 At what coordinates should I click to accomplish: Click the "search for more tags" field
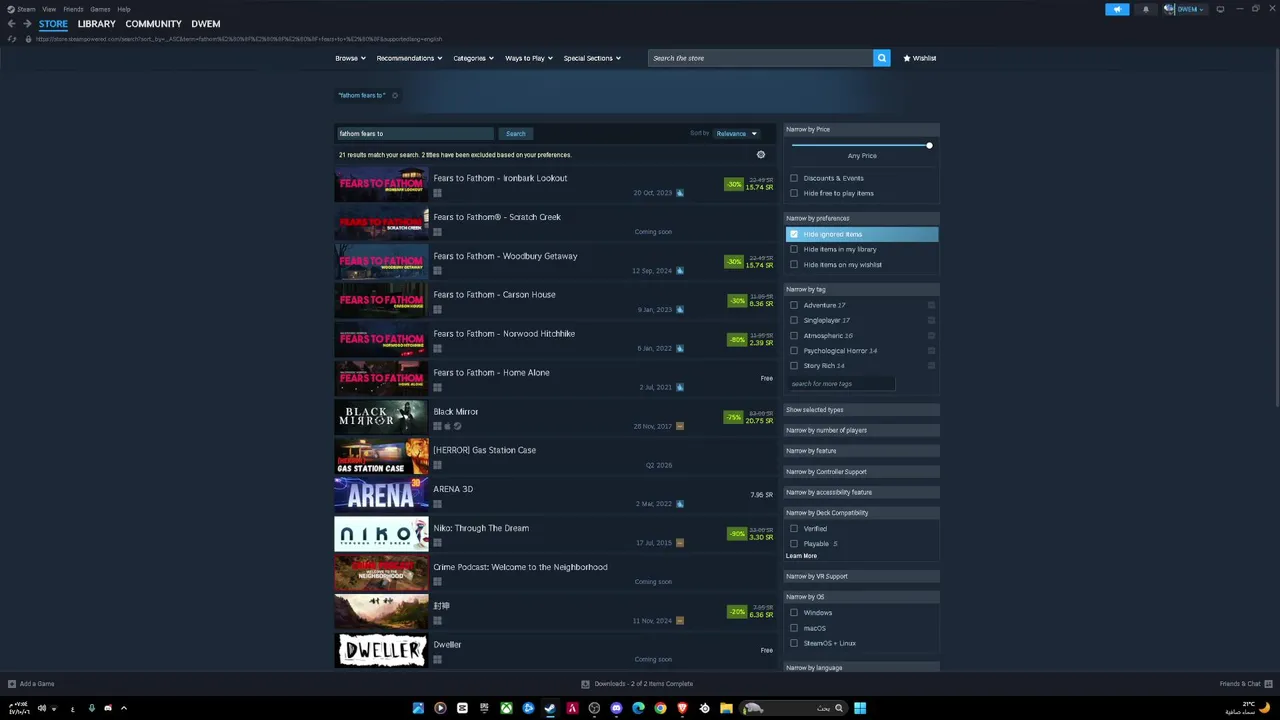[x=840, y=384]
